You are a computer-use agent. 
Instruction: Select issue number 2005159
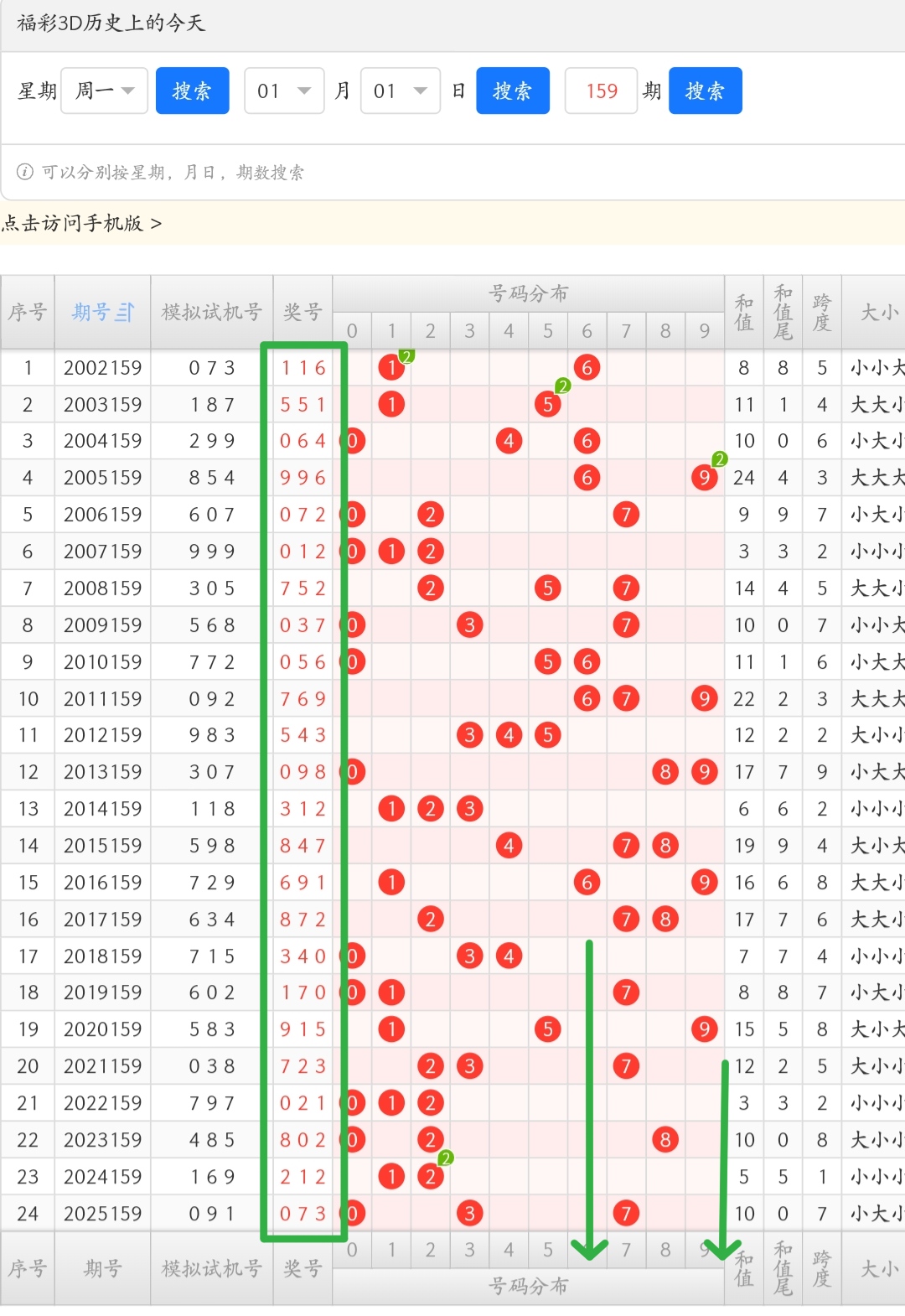coord(102,478)
